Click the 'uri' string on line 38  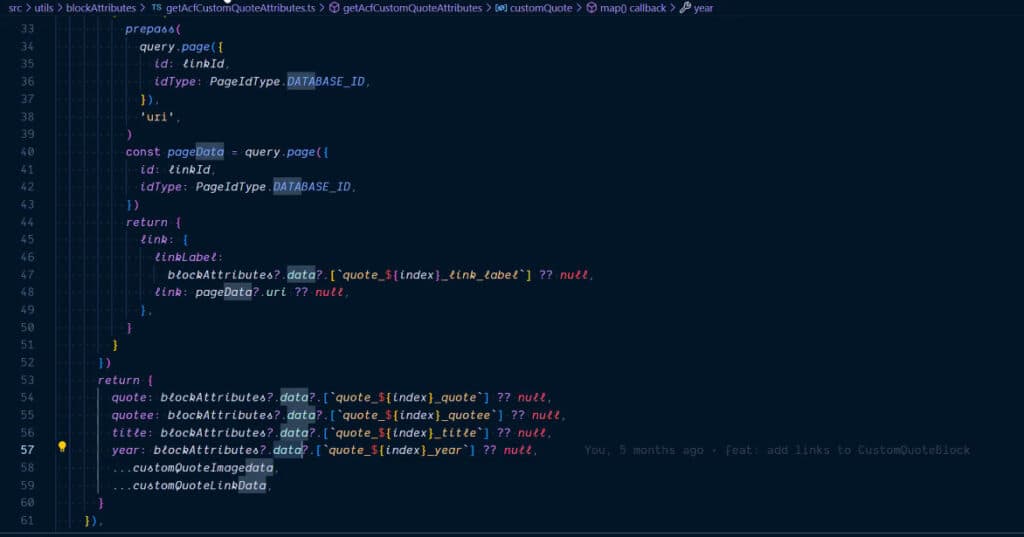pos(154,116)
